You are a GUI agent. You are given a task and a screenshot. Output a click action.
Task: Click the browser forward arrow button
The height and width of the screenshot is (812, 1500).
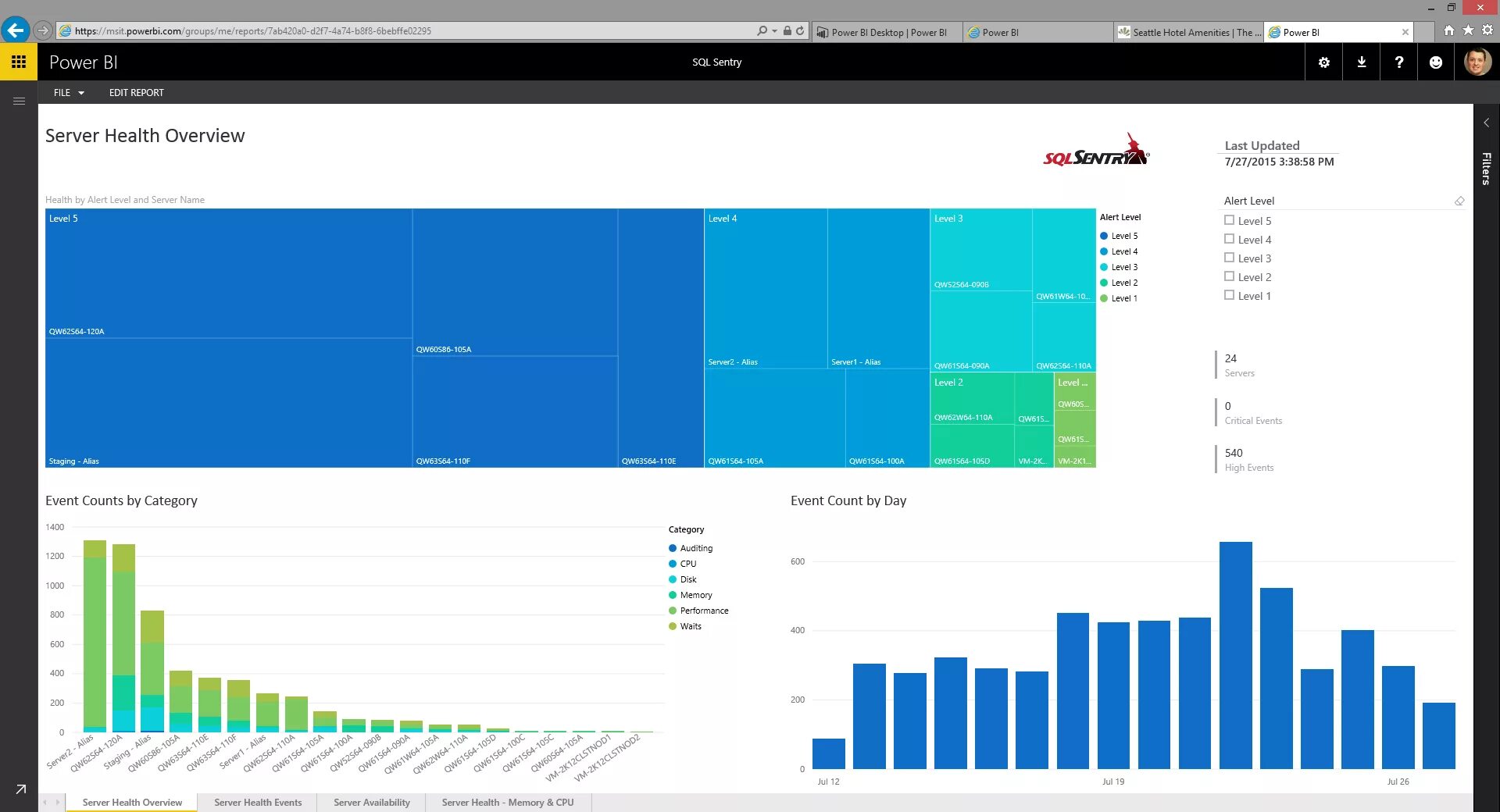click(x=44, y=30)
